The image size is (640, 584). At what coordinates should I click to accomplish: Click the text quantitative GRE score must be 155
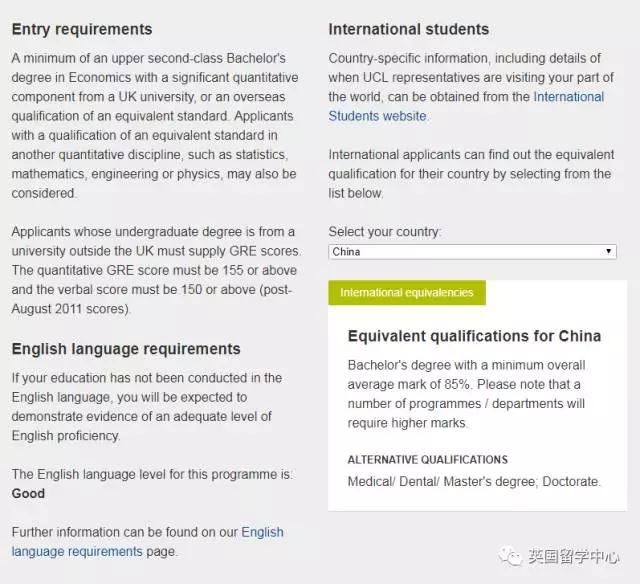(x=142, y=270)
